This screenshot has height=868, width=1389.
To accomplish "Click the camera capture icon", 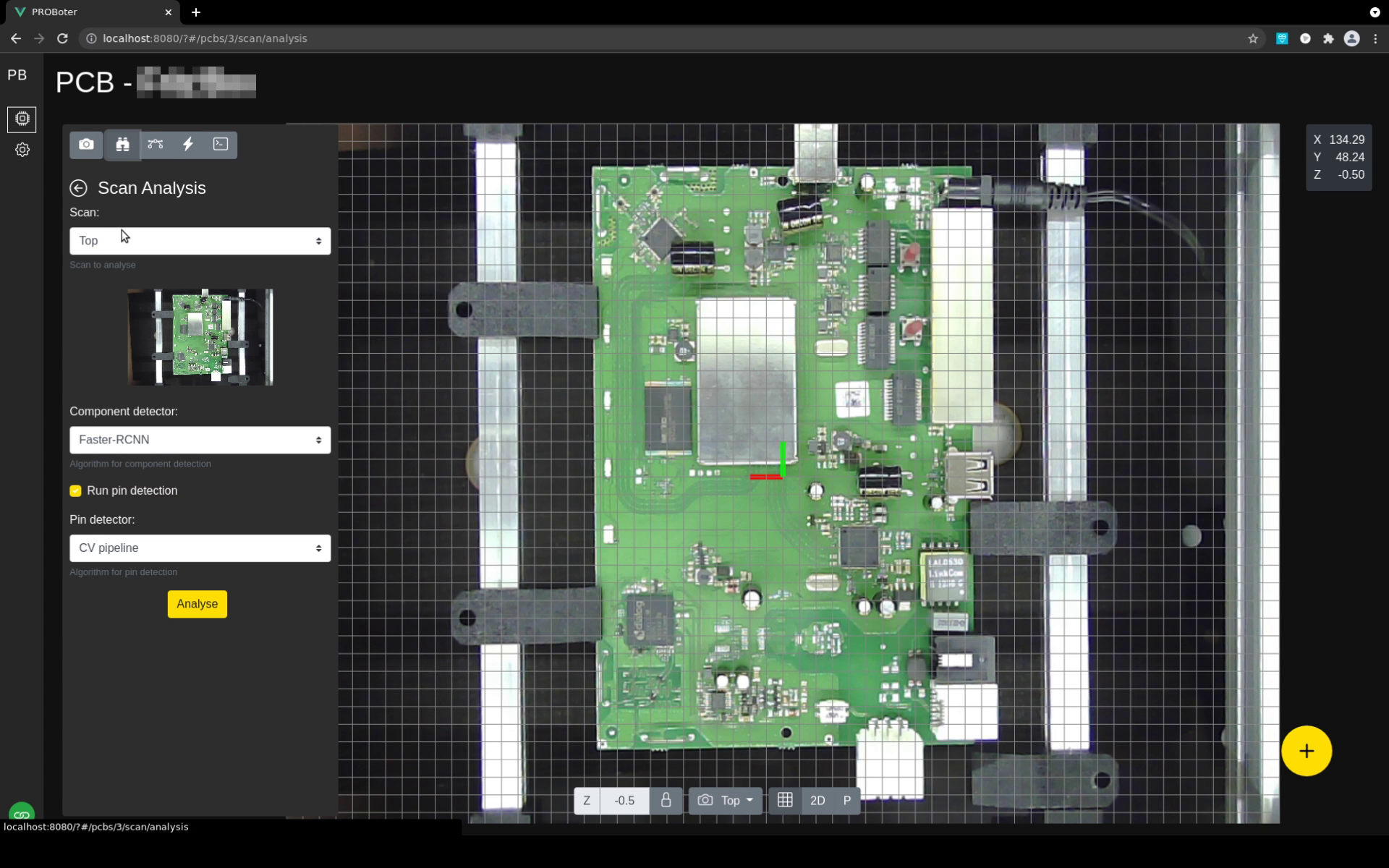I will pos(86,144).
